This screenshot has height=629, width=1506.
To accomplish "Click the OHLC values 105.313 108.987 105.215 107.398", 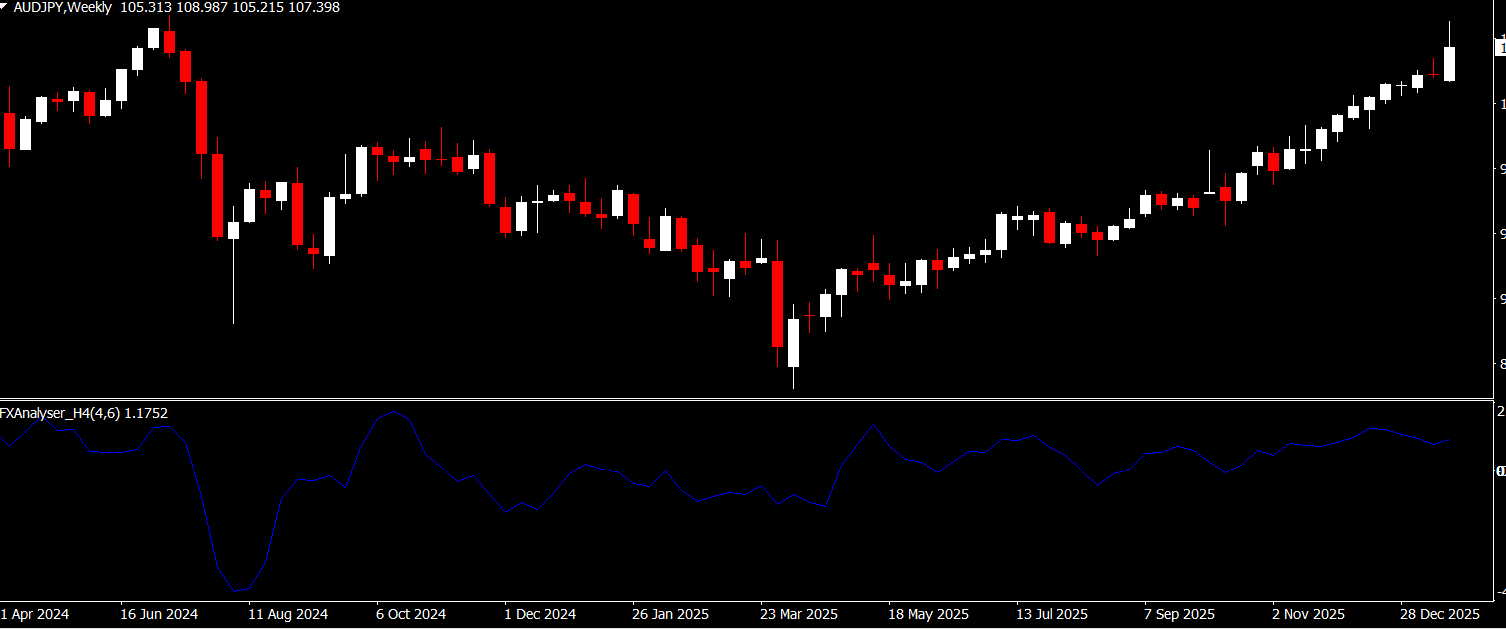I will [229, 8].
